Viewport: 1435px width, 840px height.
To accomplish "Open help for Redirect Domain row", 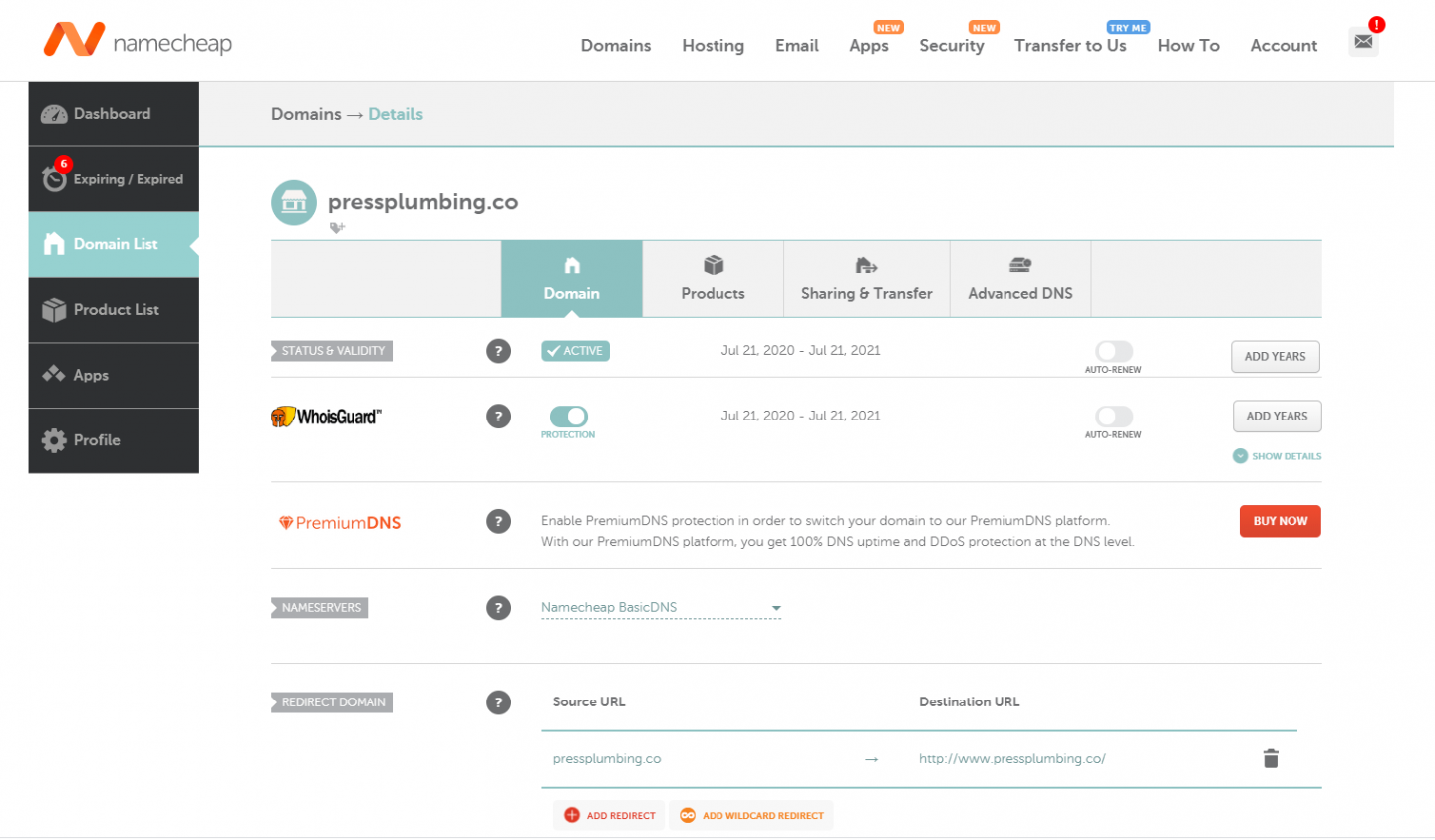I will tap(498, 702).
